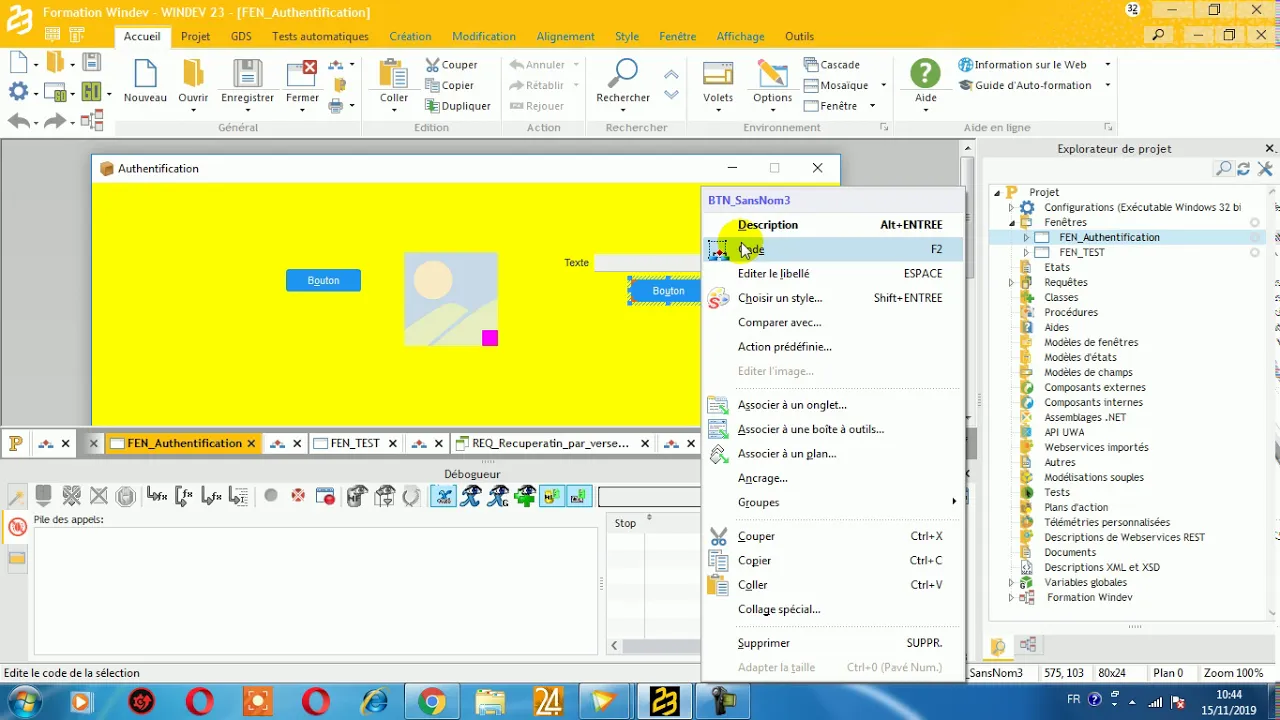Open the Coller dropdown arrow

coord(393,110)
